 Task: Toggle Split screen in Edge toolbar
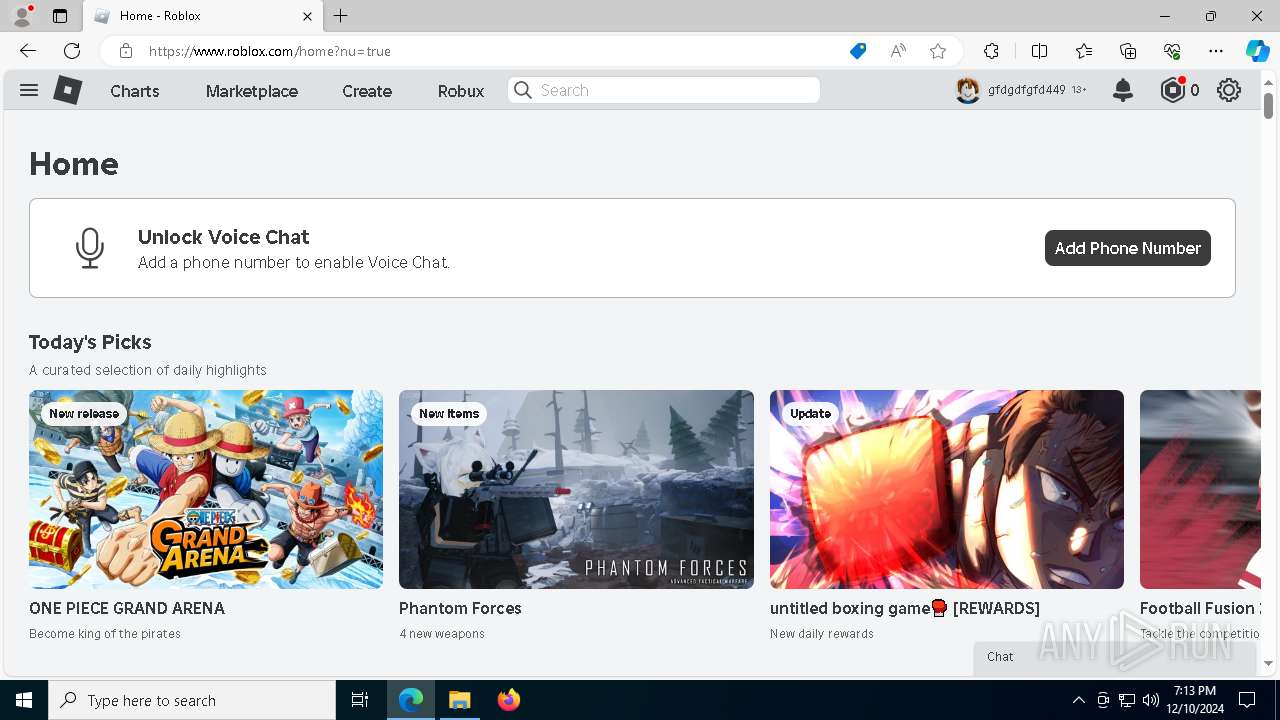point(1039,51)
